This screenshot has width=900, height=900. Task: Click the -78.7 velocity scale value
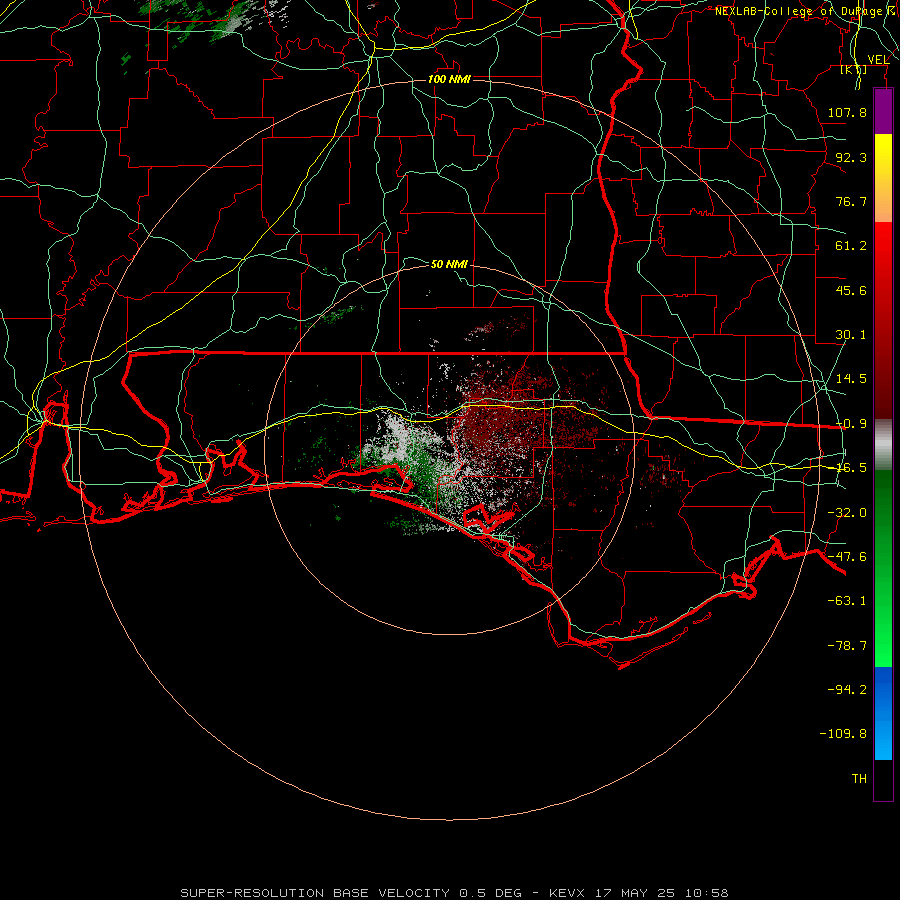[x=847, y=646]
